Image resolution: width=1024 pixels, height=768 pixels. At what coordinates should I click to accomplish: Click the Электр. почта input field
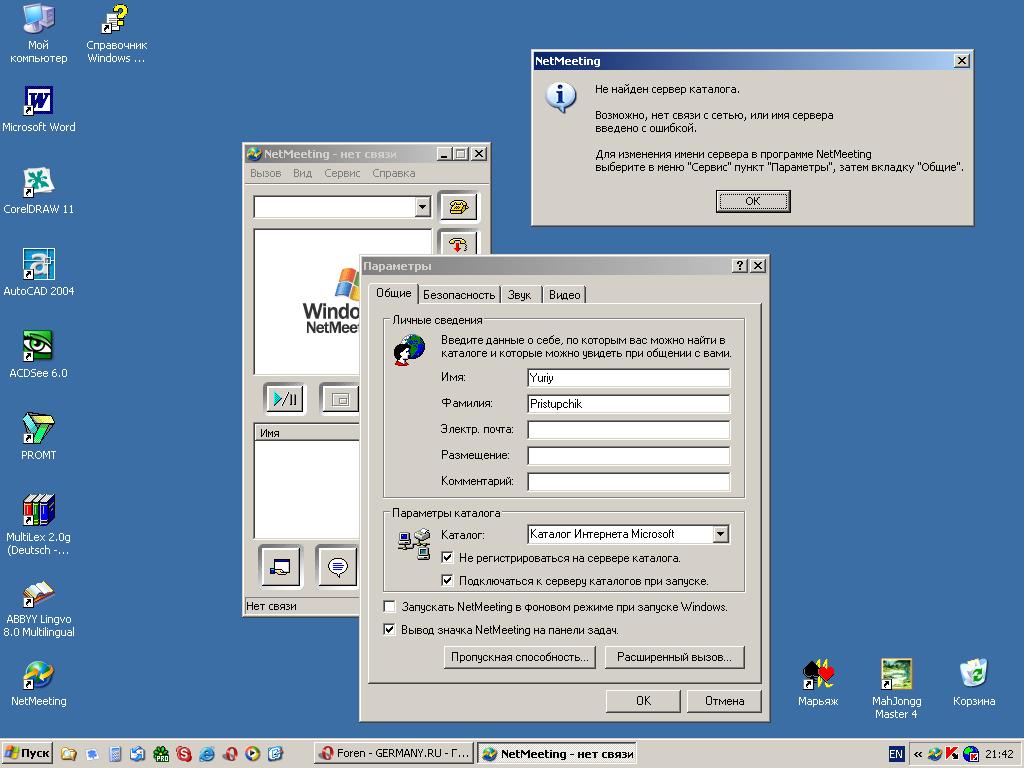[x=628, y=430]
